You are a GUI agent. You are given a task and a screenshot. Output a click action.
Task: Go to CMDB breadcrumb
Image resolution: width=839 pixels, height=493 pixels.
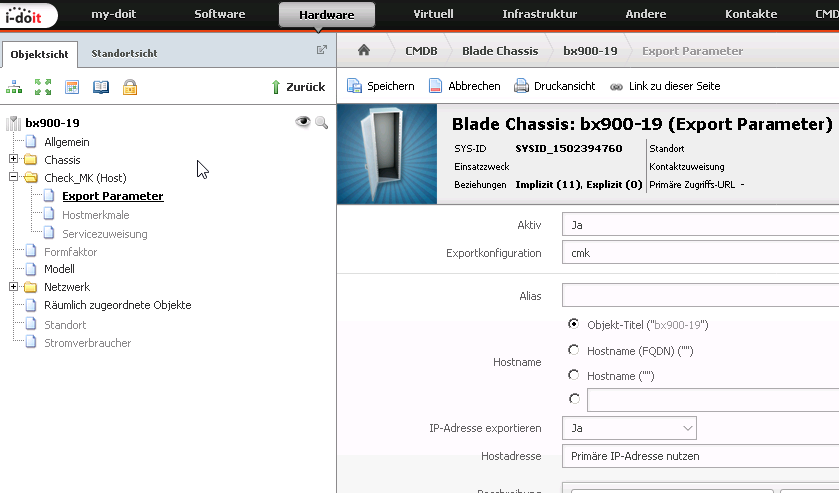click(x=421, y=51)
